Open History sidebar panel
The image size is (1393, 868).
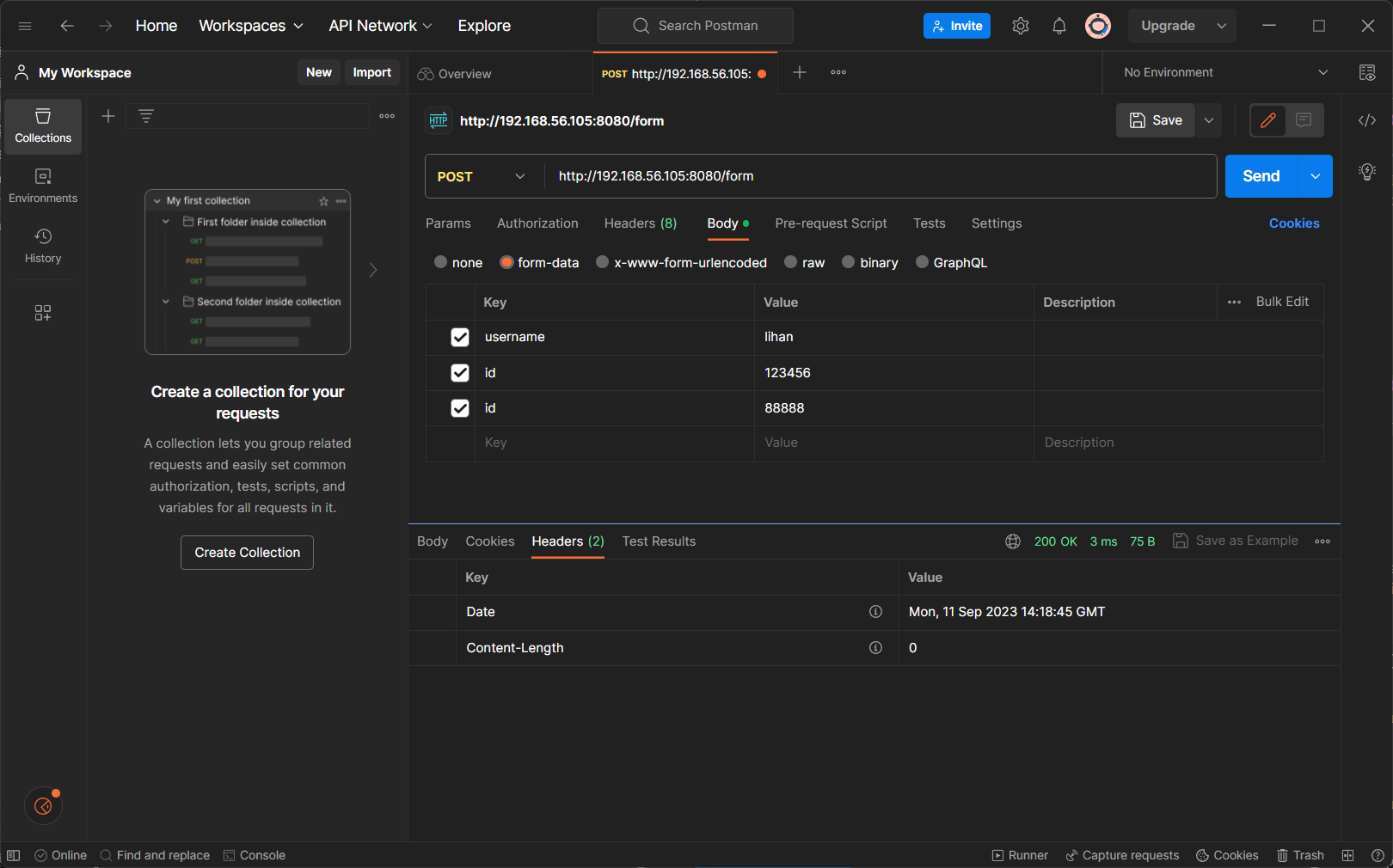pyautogui.click(x=43, y=247)
